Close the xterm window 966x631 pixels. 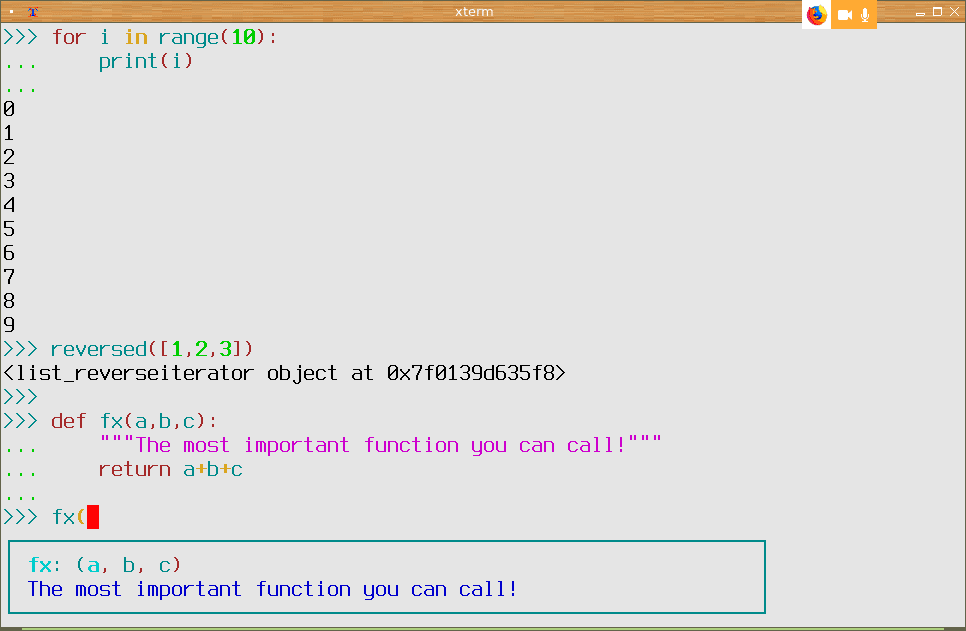(955, 12)
